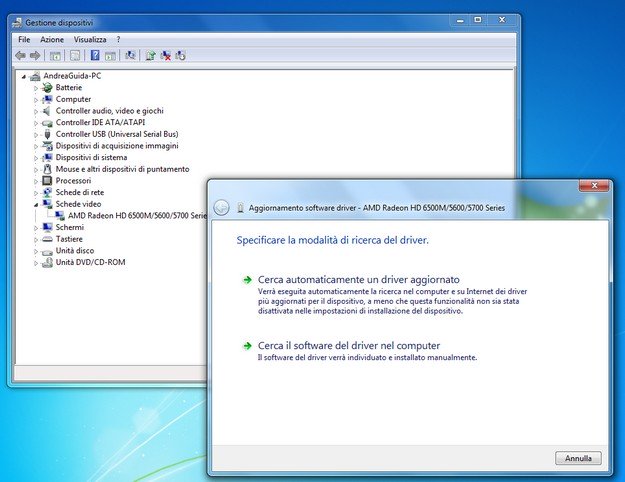
Task: Choose Cerca il software del driver nel computer
Action: click(x=349, y=345)
